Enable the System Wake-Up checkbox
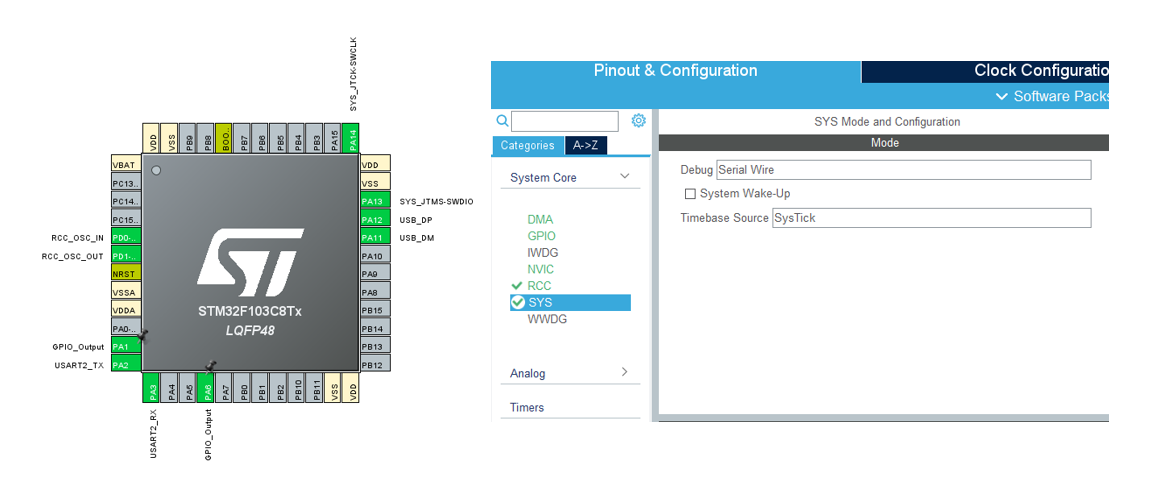 pyautogui.click(x=690, y=194)
